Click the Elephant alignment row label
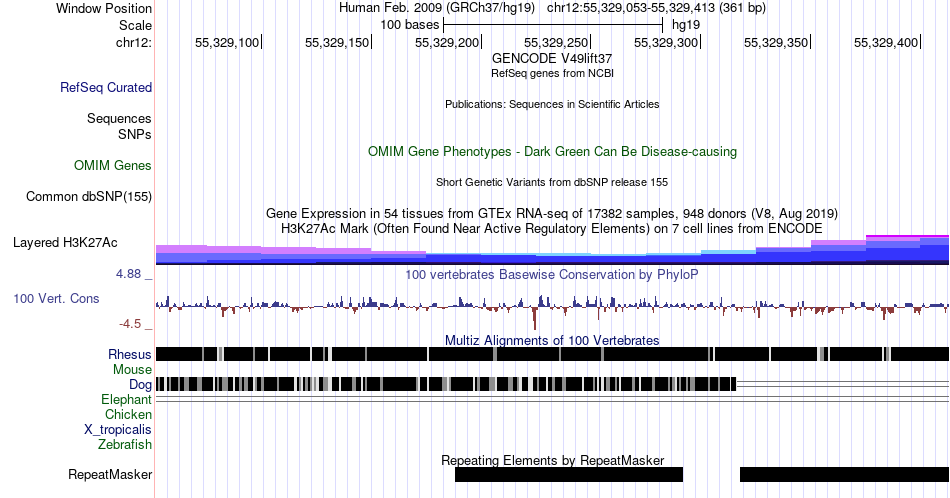Screen dimensions: 950x498 126,399
